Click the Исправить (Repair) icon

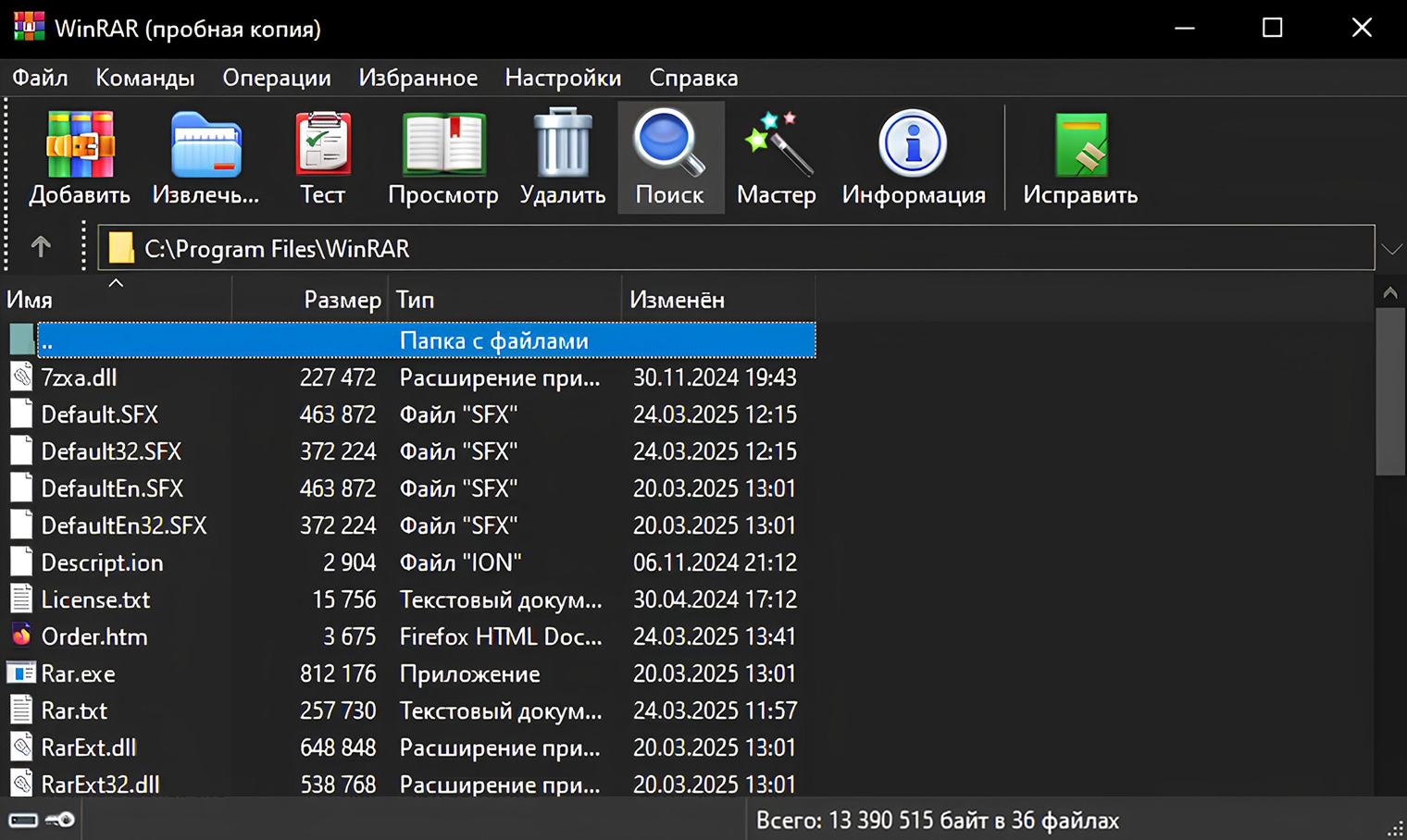[1081, 144]
